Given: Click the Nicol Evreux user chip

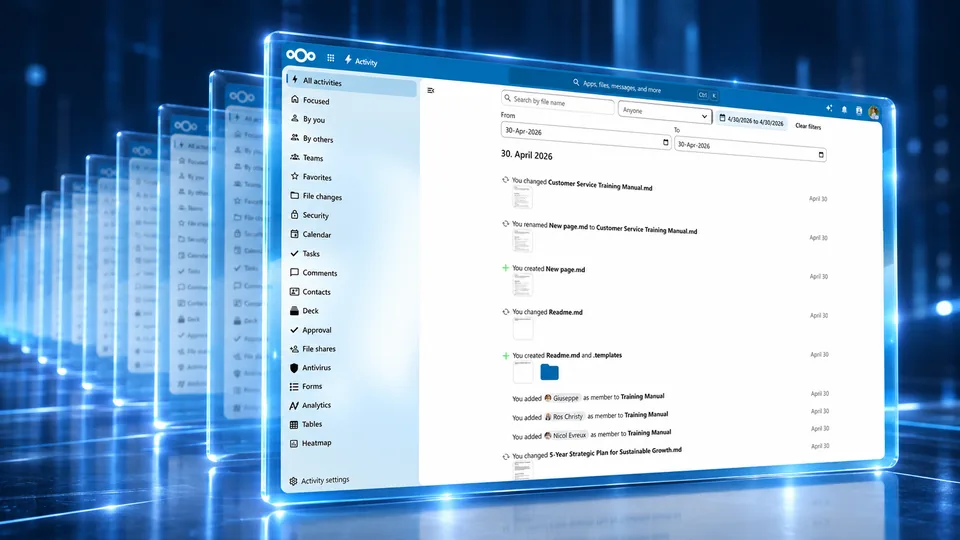Looking at the screenshot, I should click(566, 435).
